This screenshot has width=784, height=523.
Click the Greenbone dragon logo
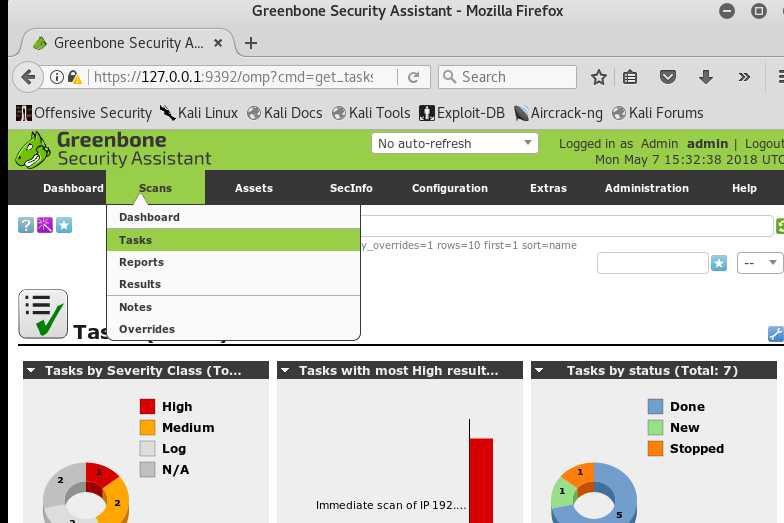[x=32, y=150]
